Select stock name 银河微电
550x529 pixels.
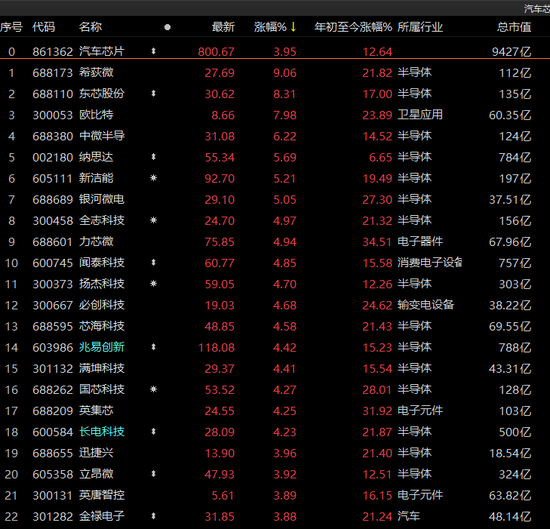(x=102, y=199)
